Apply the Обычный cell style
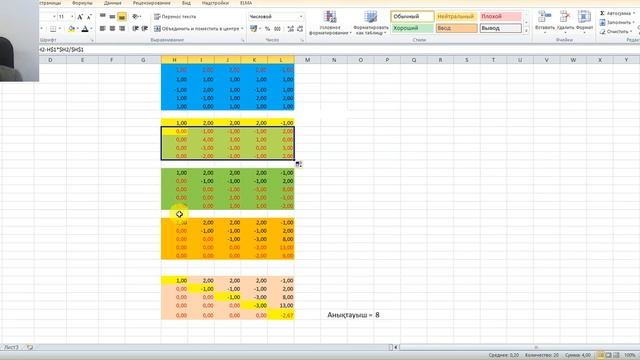The height and width of the screenshot is (360, 640). 412,17
